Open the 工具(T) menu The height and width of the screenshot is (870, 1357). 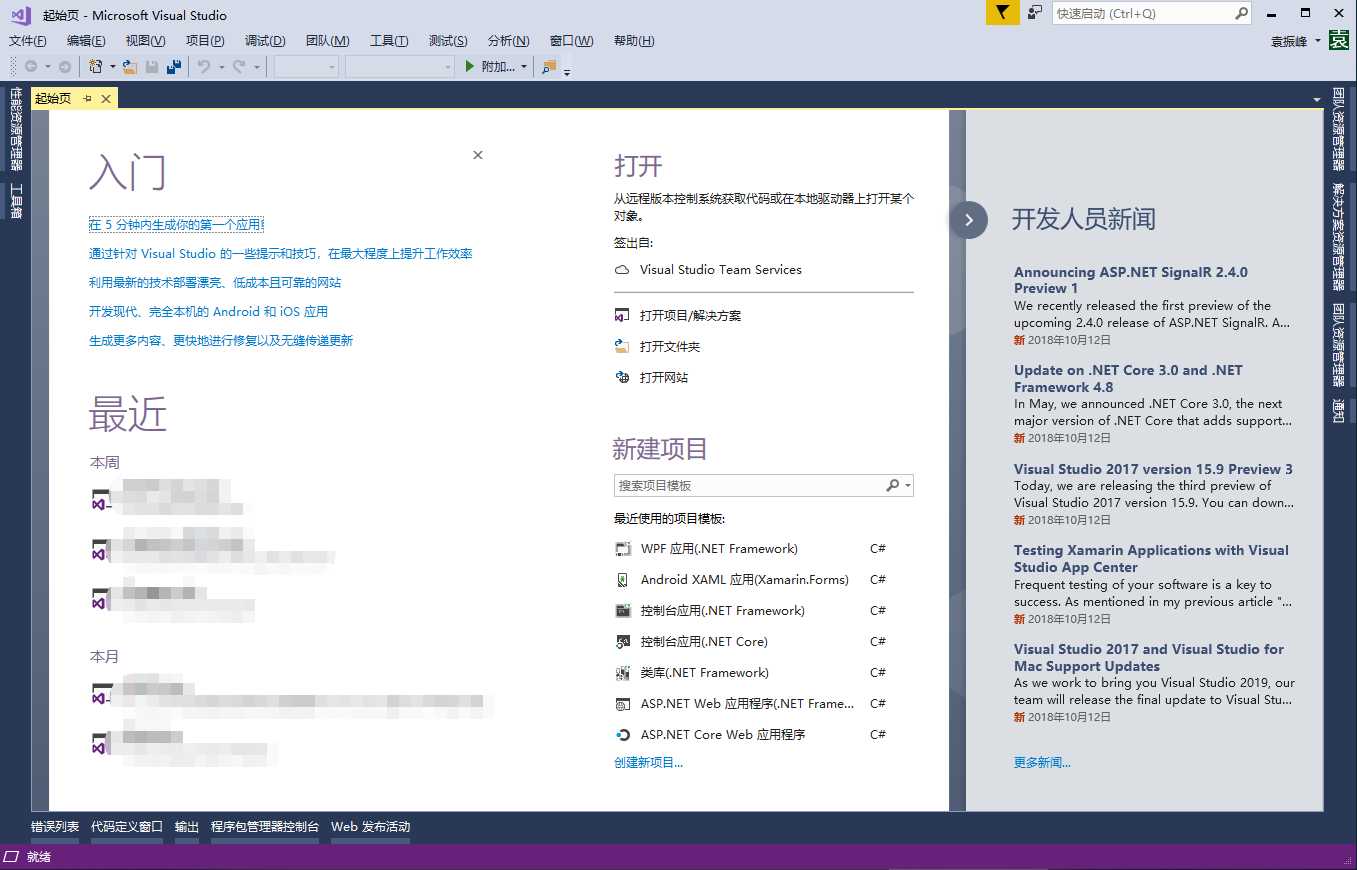[389, 41]
